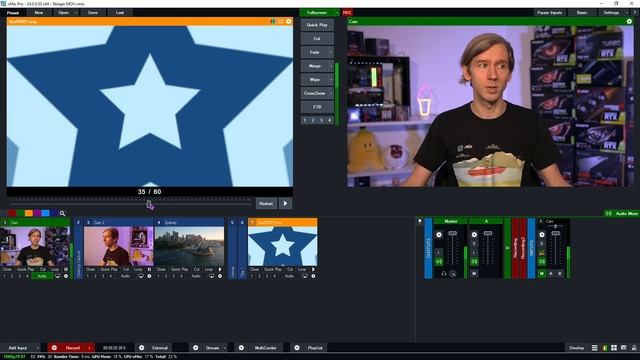The height and width of the screenshot is (360, 640).
Task: Toggle Cam channel M bus routing
Action: [542, 273]
